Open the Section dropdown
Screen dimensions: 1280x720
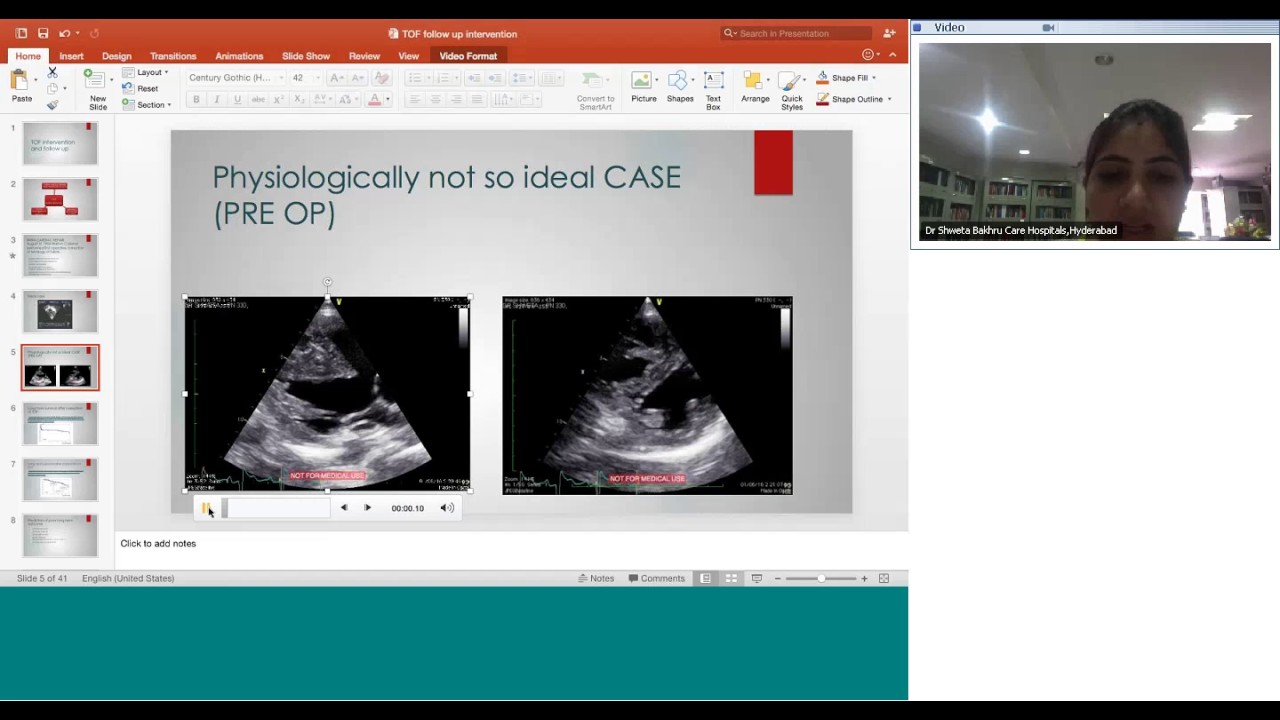[x=147, y=104]
